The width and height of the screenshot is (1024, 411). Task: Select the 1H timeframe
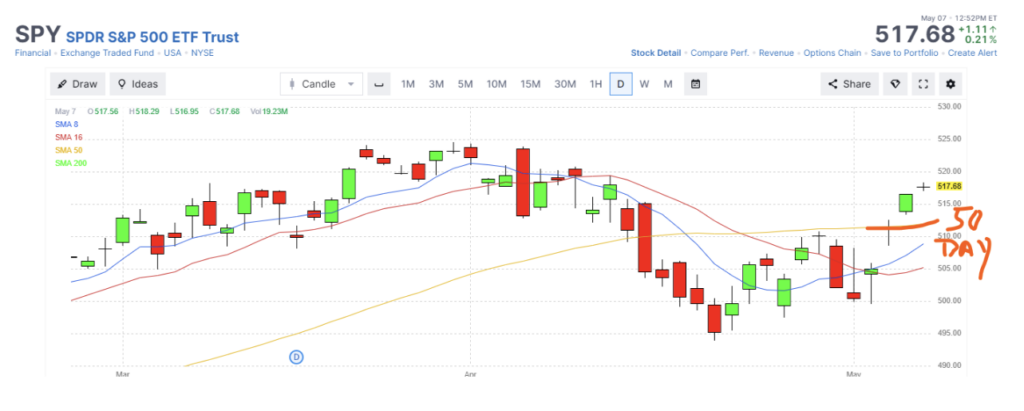596,84
